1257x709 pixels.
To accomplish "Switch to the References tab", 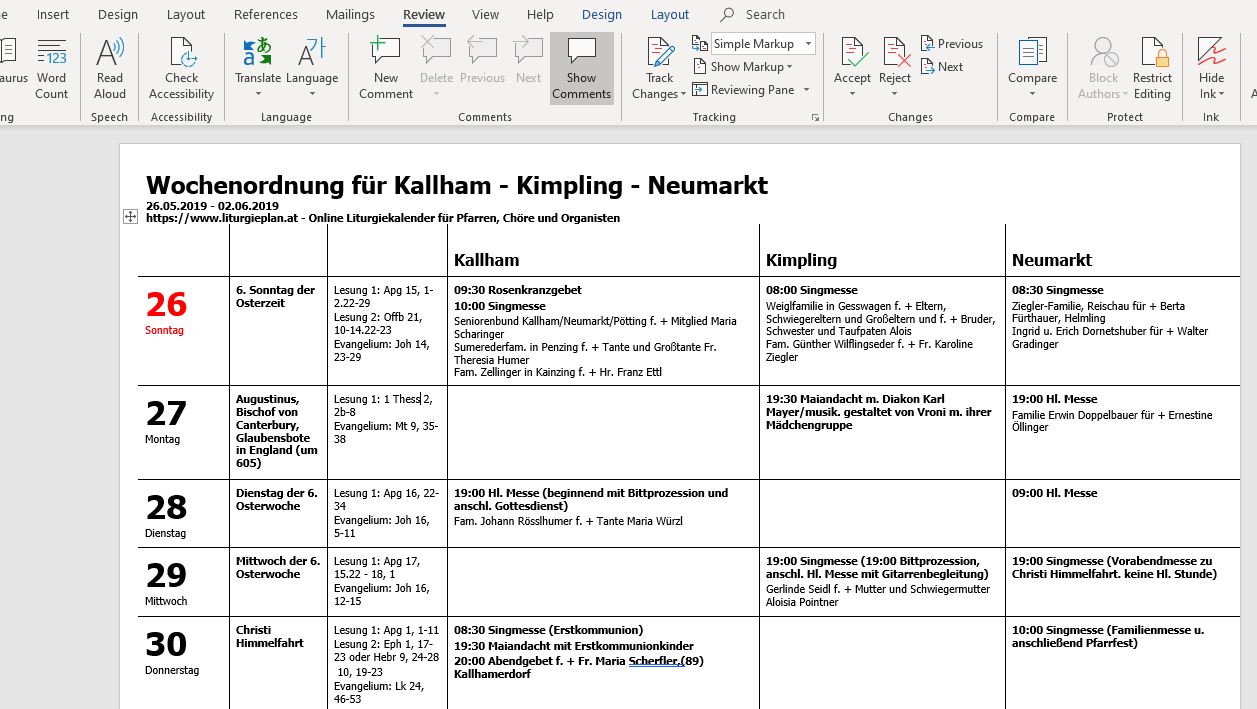I will pyautogui.click(x=266, y=14).
